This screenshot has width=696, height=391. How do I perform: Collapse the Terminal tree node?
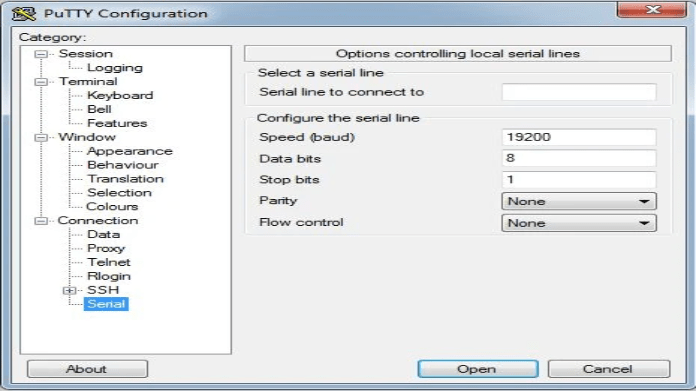41,82
